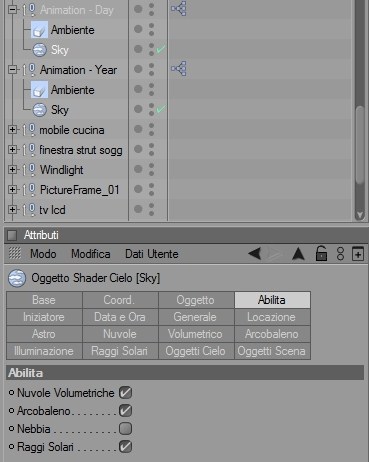Image resolution: width=369 pixels, height=462 pixels.
Task: Disable the Raggi Solari checkbox
Action: point(125,447)
